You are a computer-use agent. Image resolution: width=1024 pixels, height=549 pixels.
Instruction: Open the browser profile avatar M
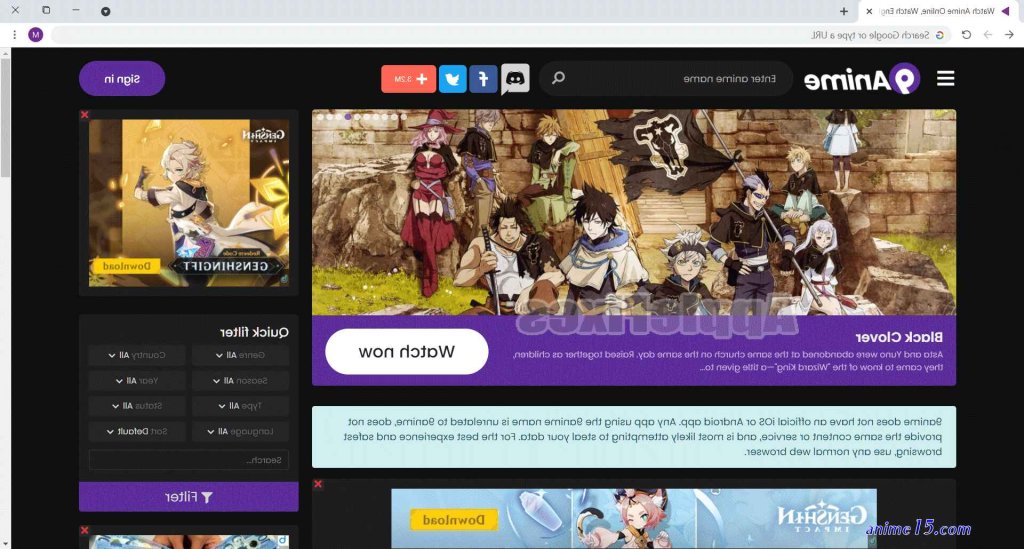click(36, 35)
